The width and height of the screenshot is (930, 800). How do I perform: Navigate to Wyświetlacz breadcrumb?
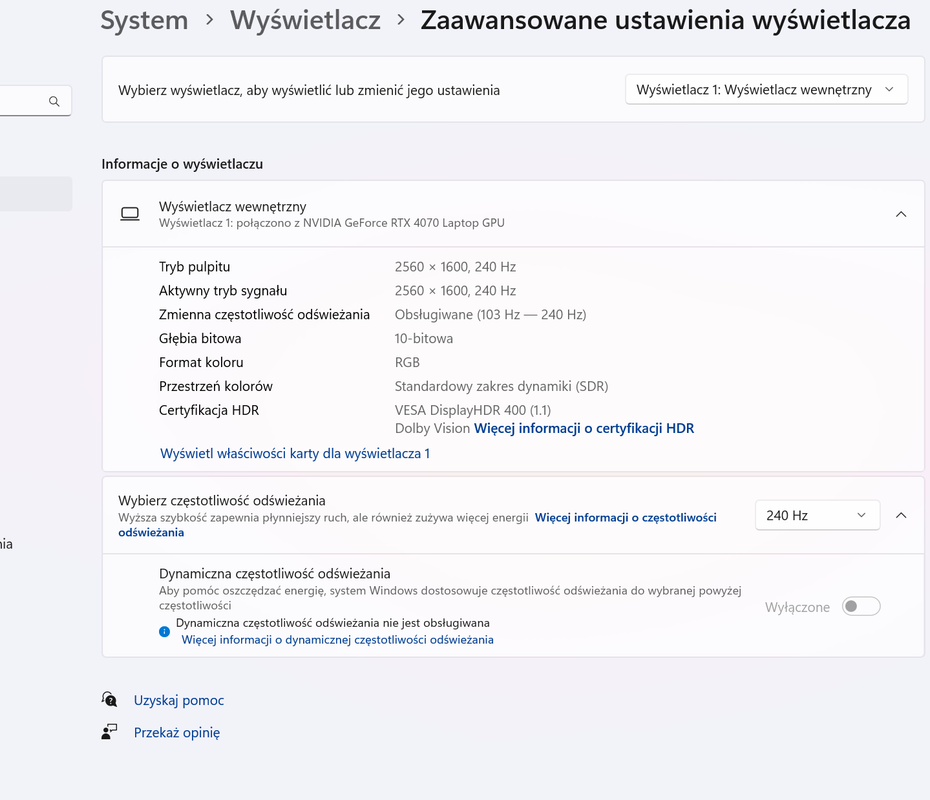click(305, 20)
